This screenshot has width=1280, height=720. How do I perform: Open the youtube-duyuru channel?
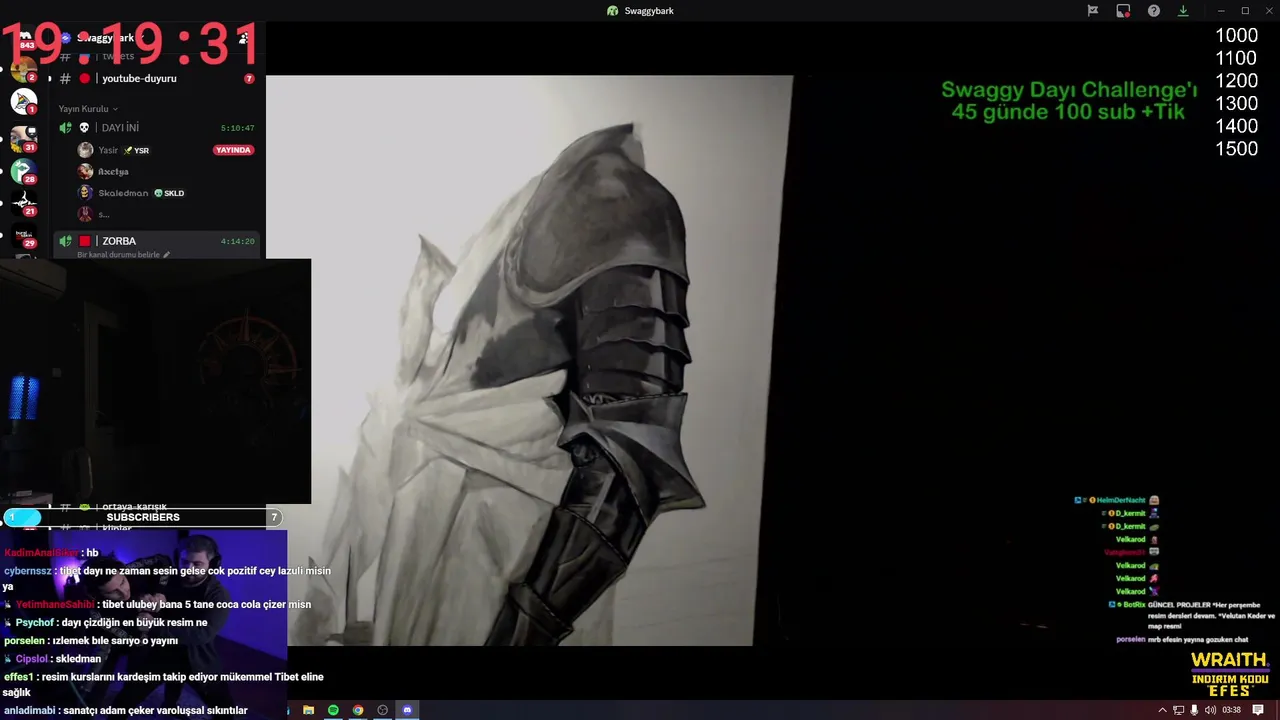[139, 78]
